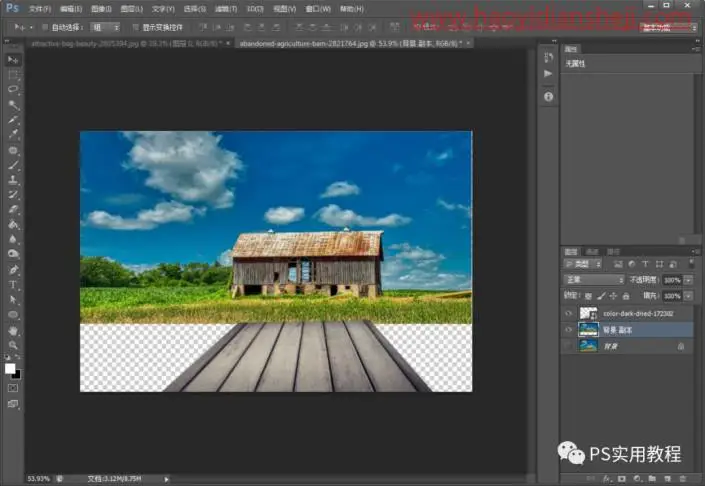Filter layers by adjustment layers icon

pyautogui.click(x=632, y=264)
